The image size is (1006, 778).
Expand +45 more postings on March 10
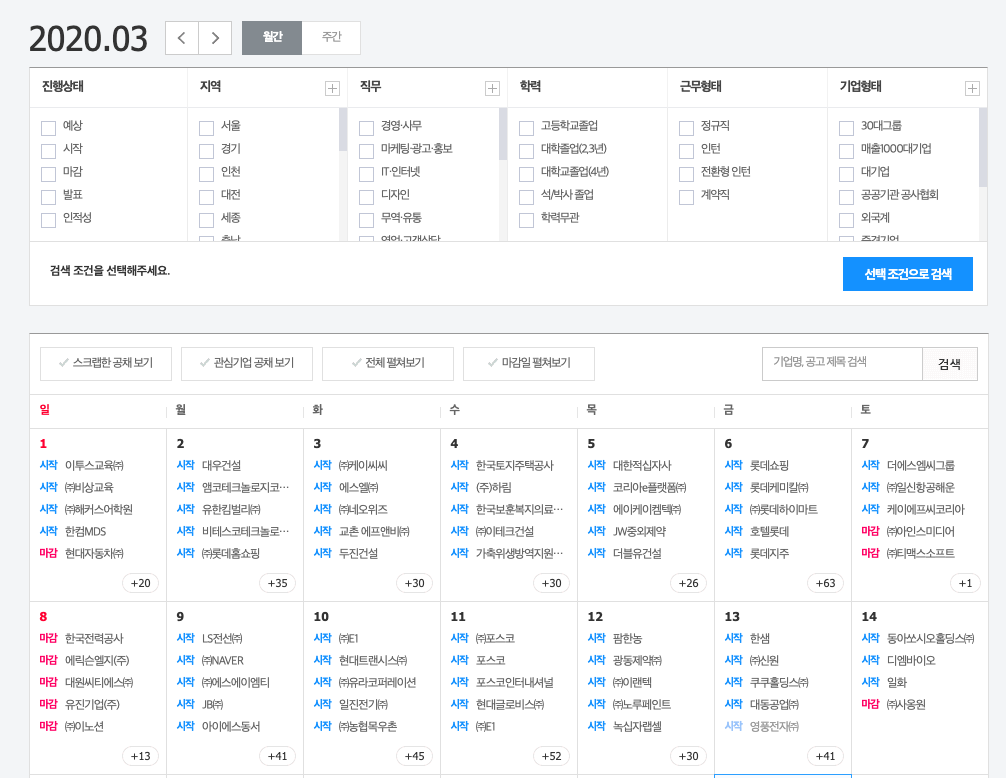click(x=414, y=756)
